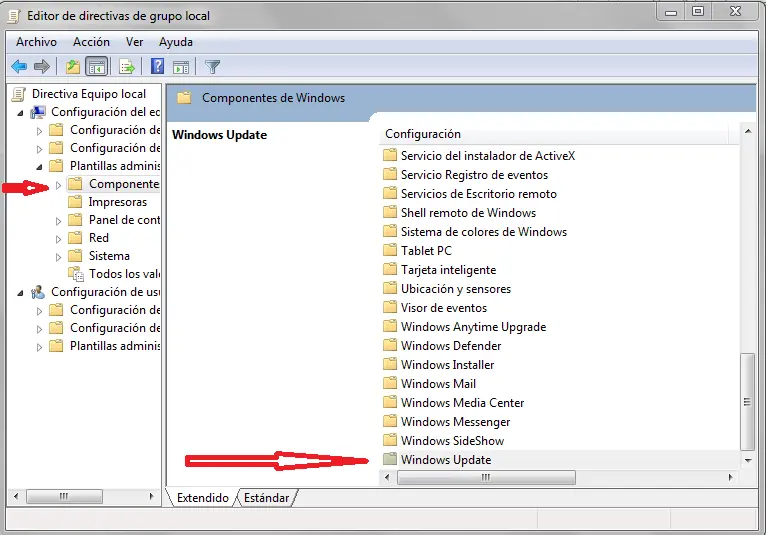766x535 pixels.
Task: Select Shell remoto de Windows
Action: point(468,213)
